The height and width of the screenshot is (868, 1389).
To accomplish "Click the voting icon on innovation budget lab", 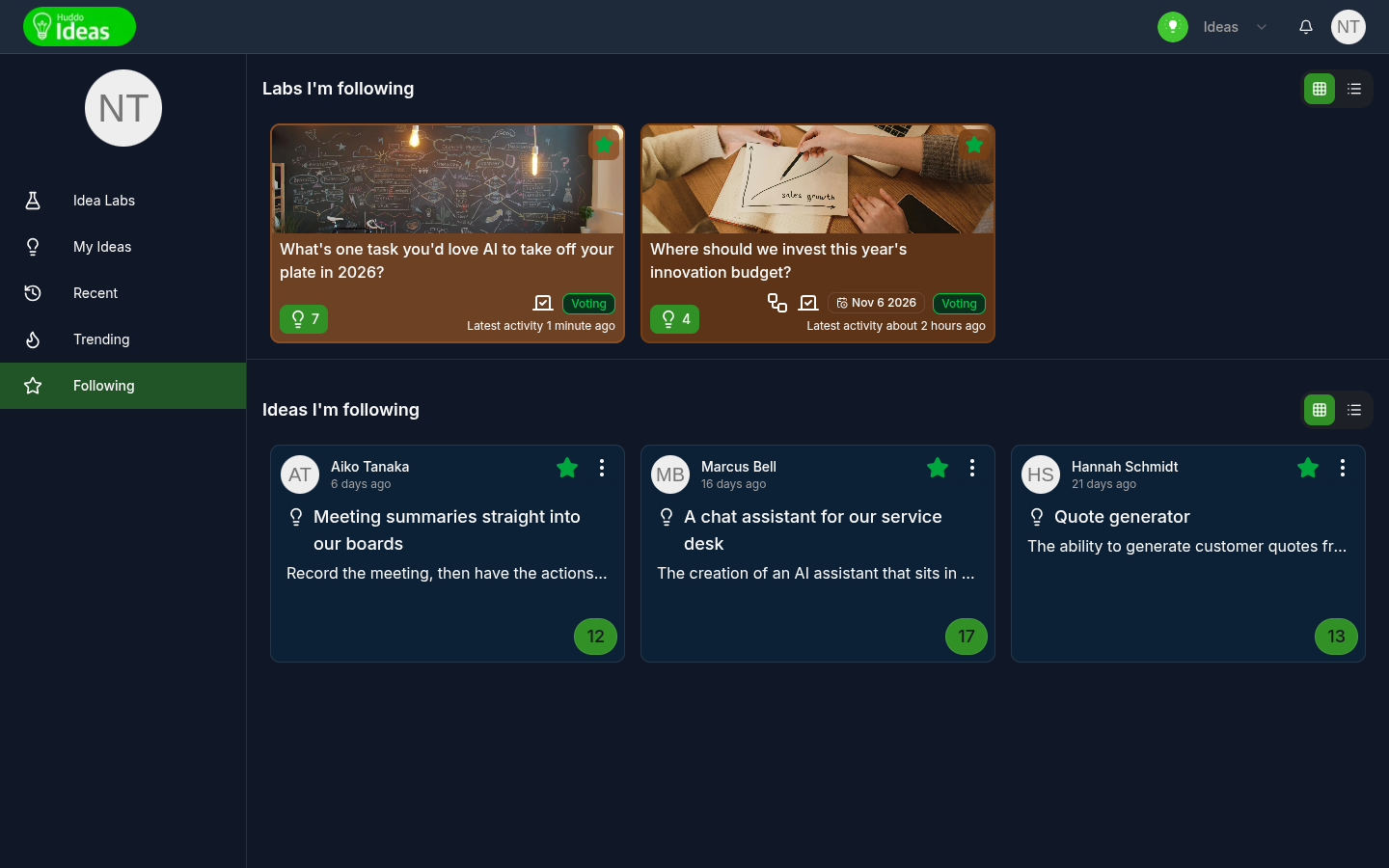I will tap(808, 303).
